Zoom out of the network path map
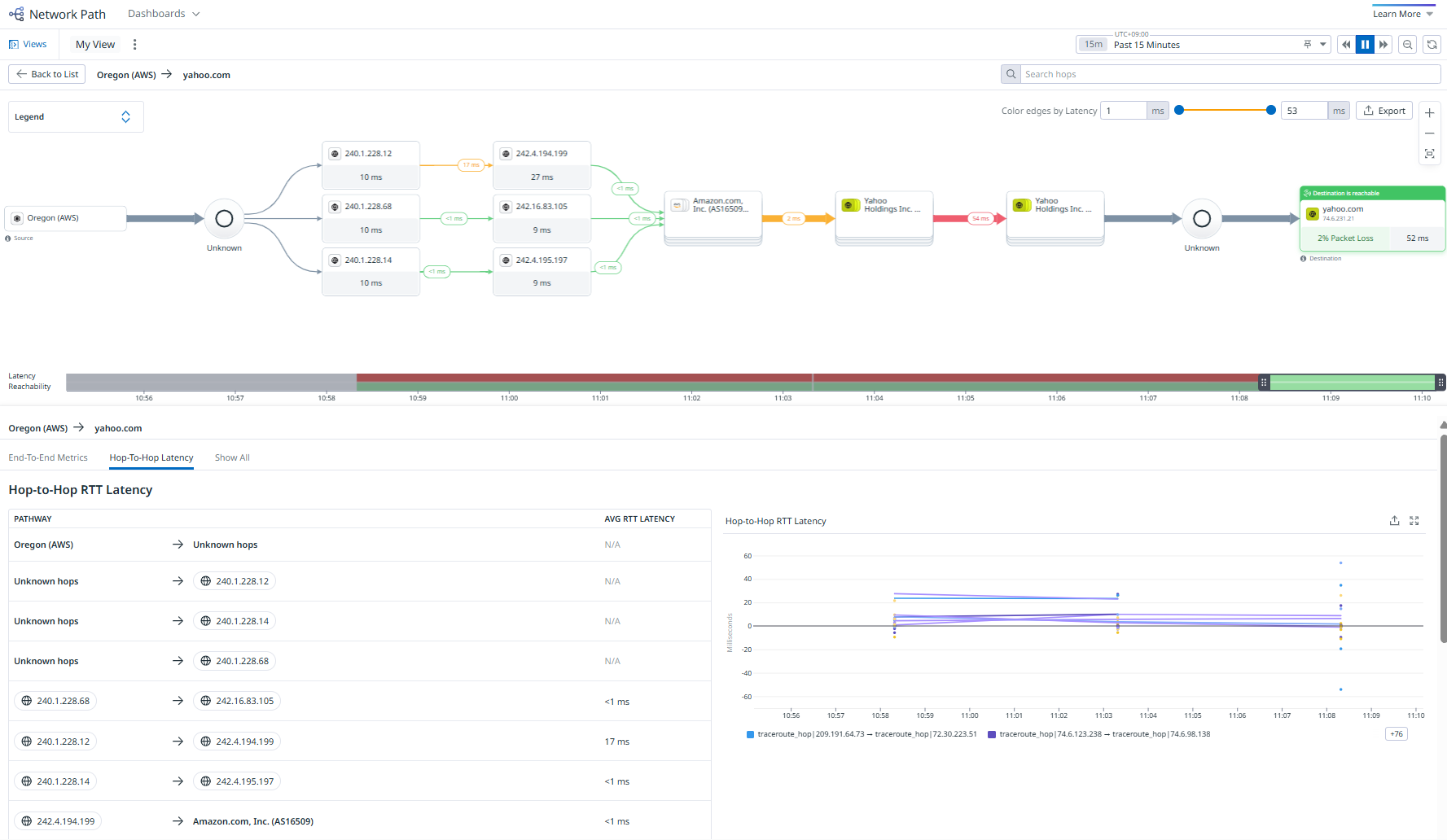Viewport: 1447px width, 840px height. pos(1429,133)
